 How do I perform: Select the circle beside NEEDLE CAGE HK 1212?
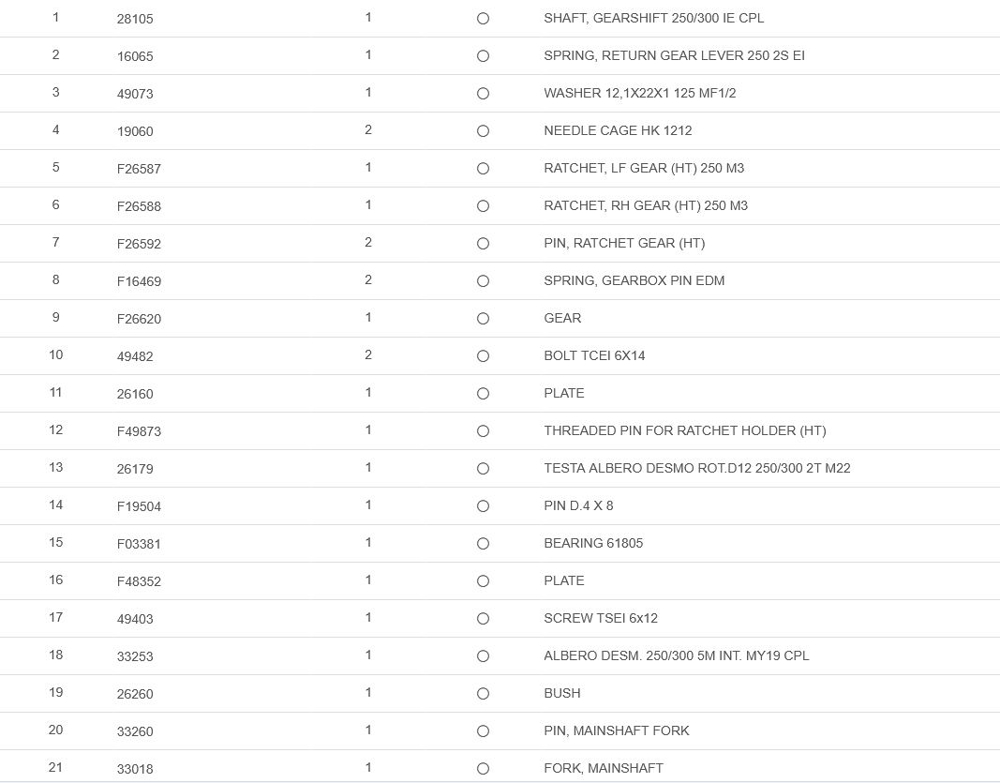click(x=483, y=131)
